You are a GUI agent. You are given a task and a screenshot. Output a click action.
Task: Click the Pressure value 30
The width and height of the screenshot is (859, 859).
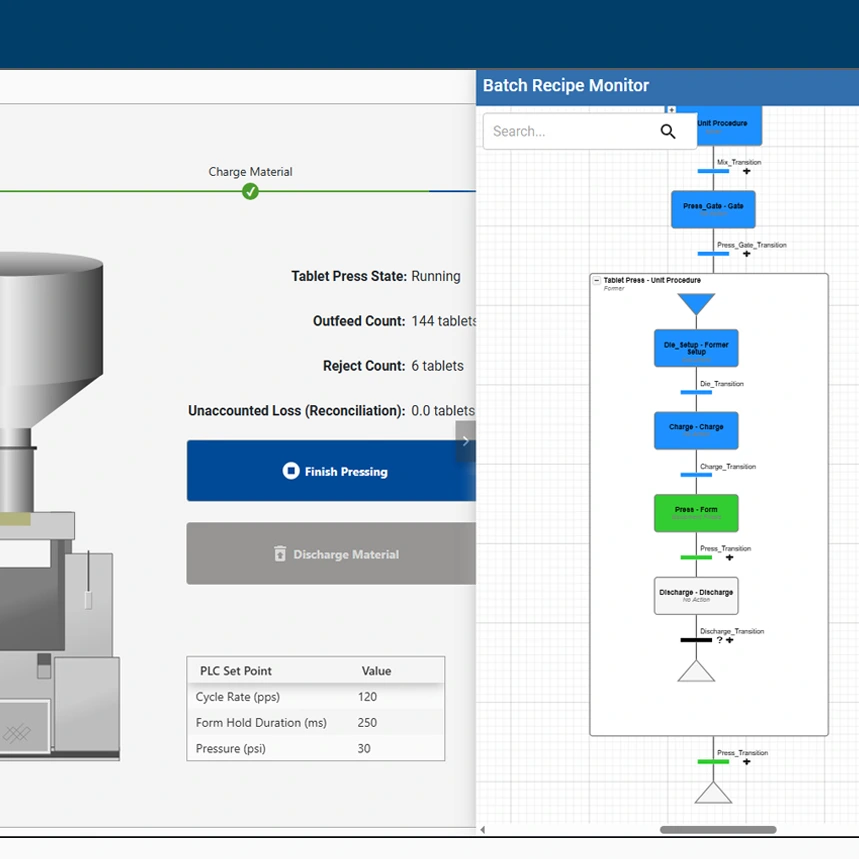[x=364, y=748]
